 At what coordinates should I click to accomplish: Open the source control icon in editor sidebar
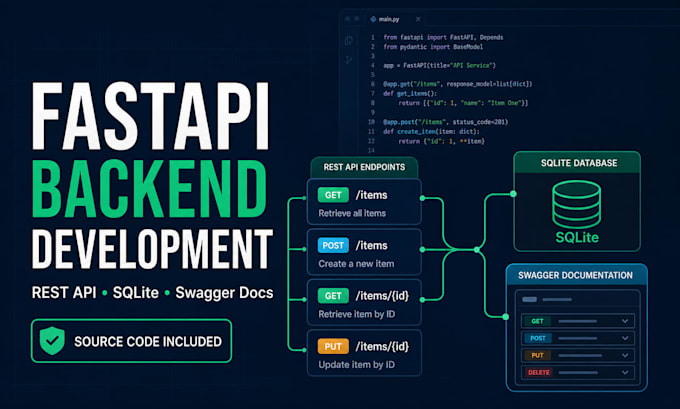(349, 60)
